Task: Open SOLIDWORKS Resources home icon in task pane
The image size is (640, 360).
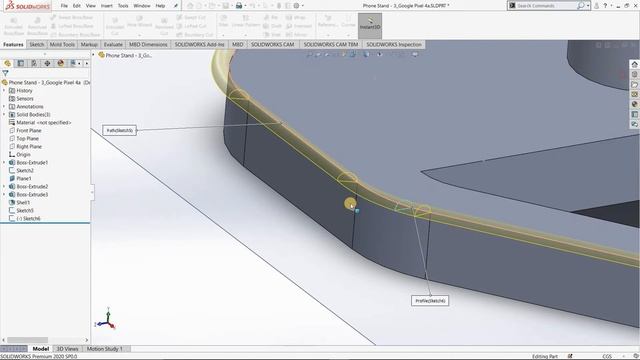Action: click(634, 64)
